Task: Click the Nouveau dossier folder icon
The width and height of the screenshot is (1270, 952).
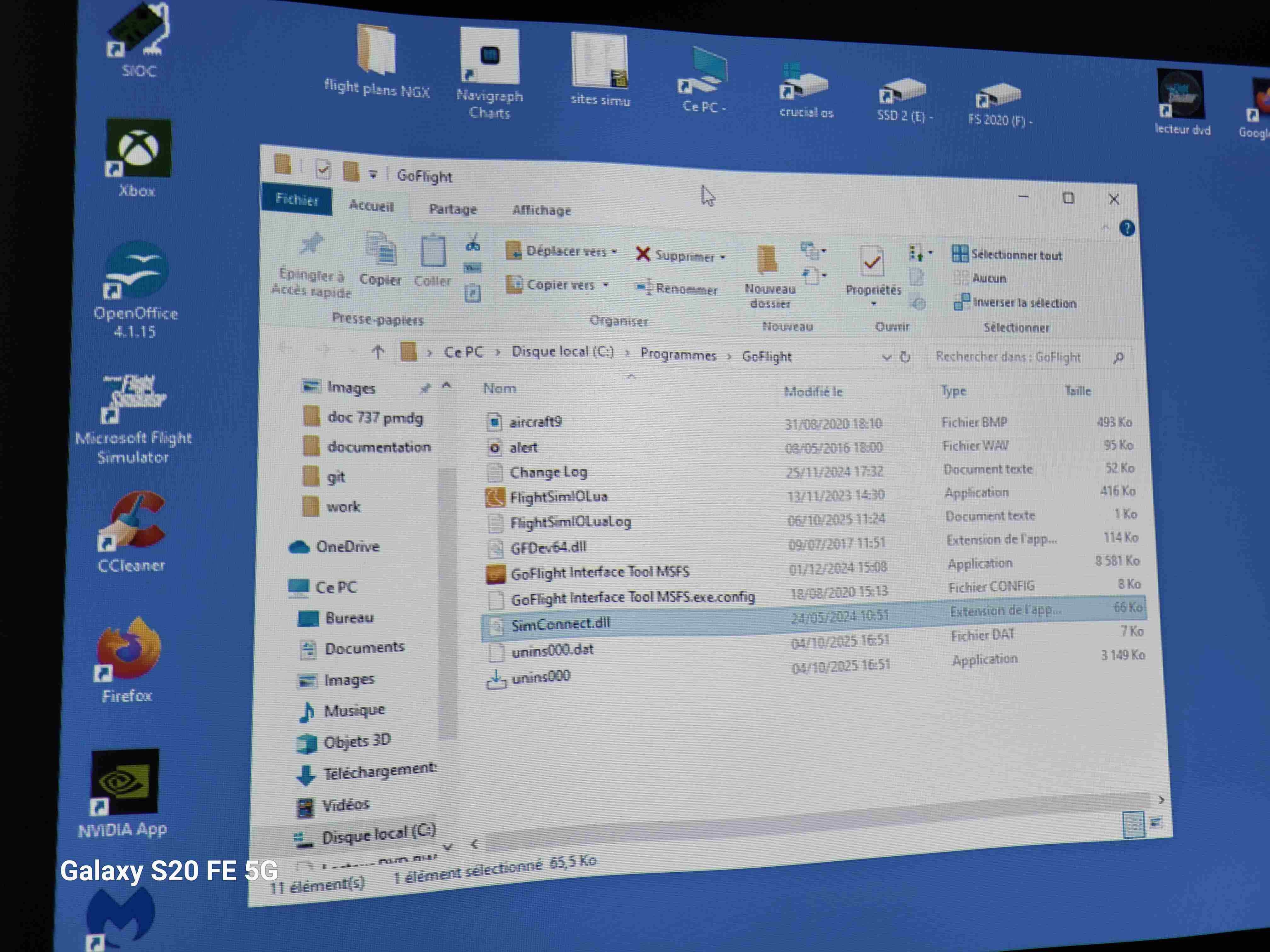Action: (x=767, y=260)
